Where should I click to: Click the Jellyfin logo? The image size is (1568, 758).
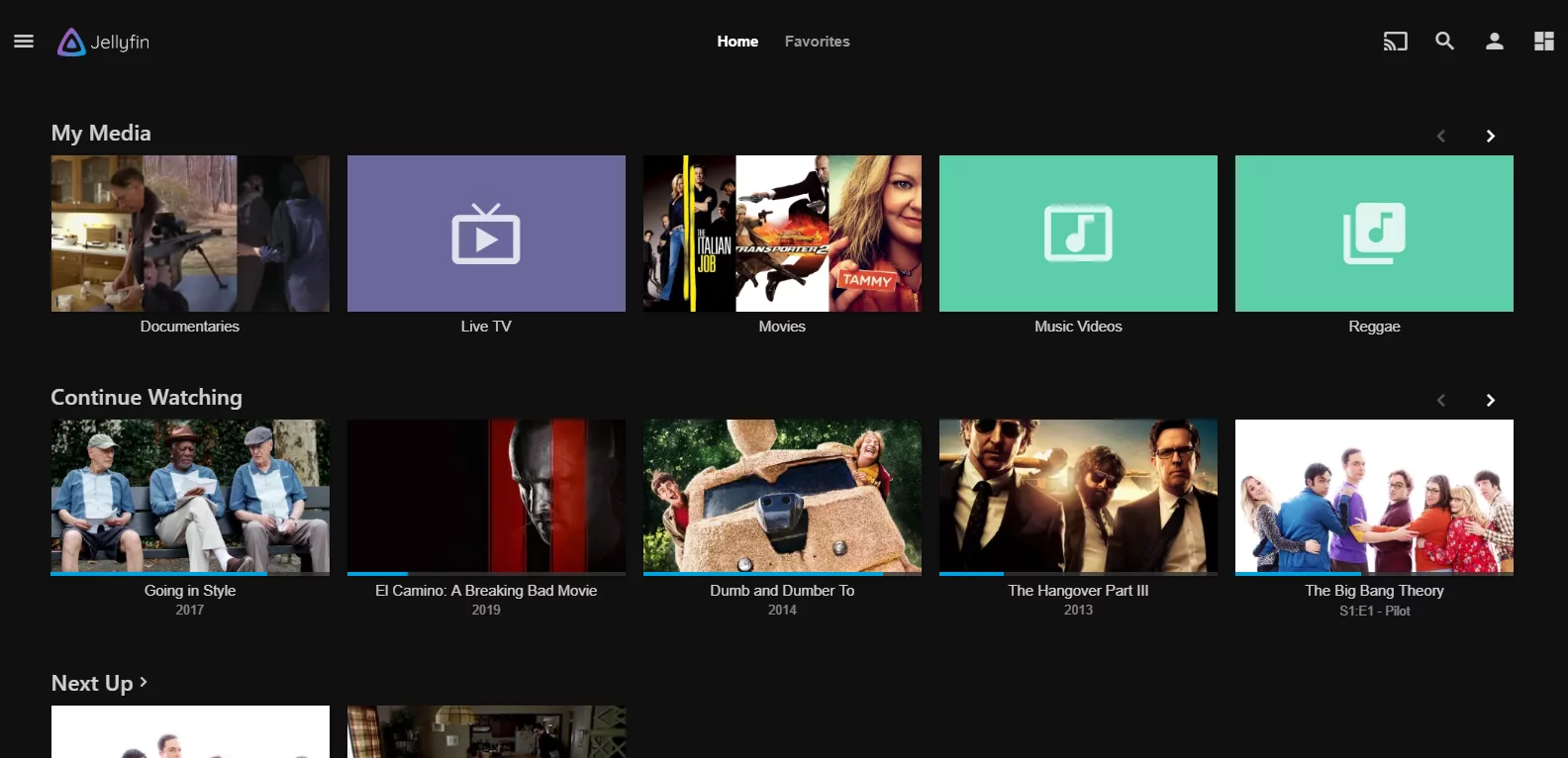point(103,42)
